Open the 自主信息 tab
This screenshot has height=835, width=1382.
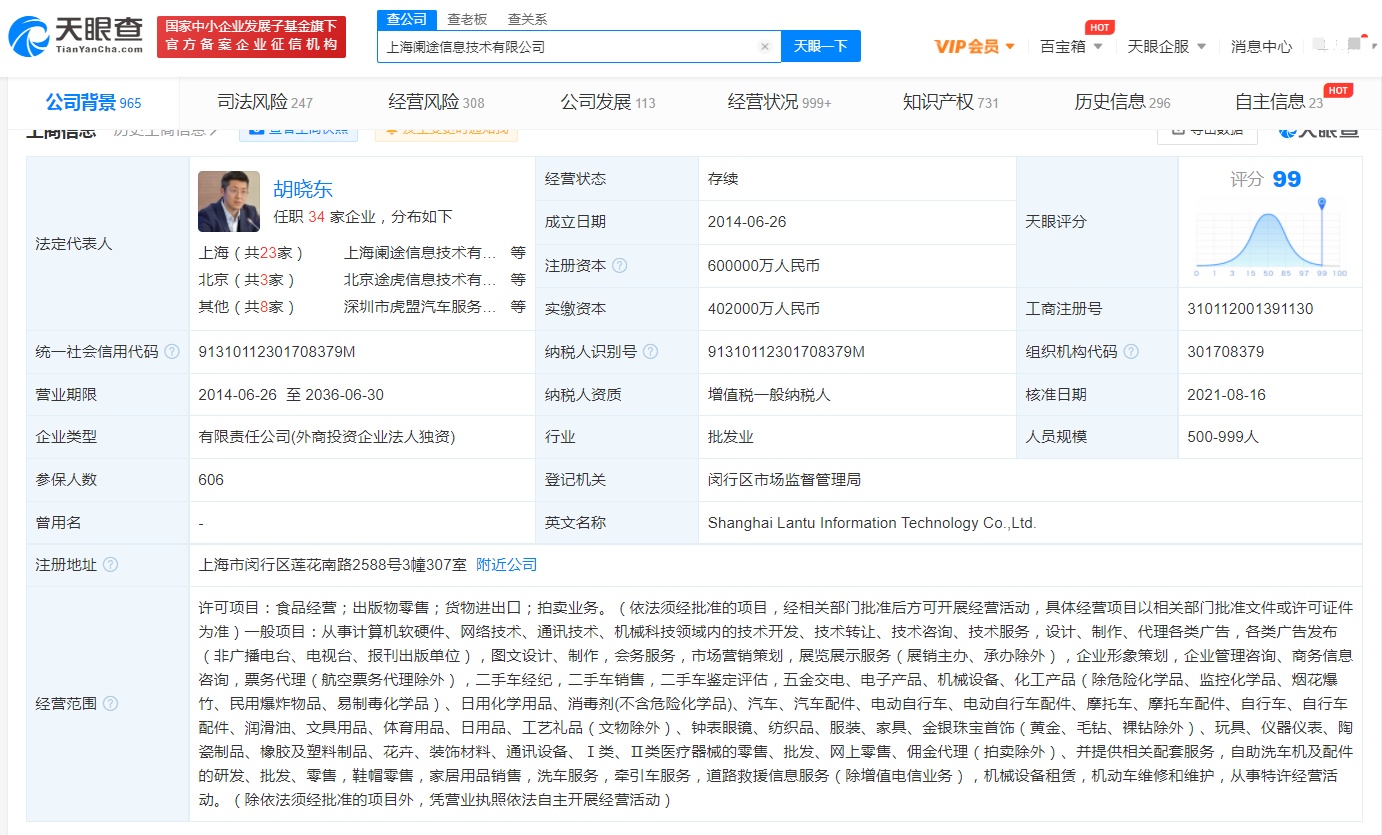(1279, 102)
